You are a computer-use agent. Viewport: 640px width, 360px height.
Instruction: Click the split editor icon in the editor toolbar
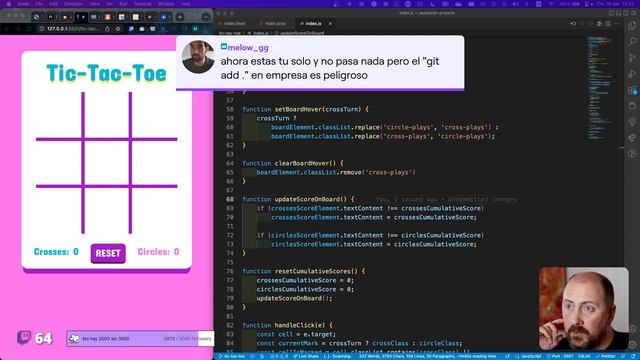(x=608, y=24)
